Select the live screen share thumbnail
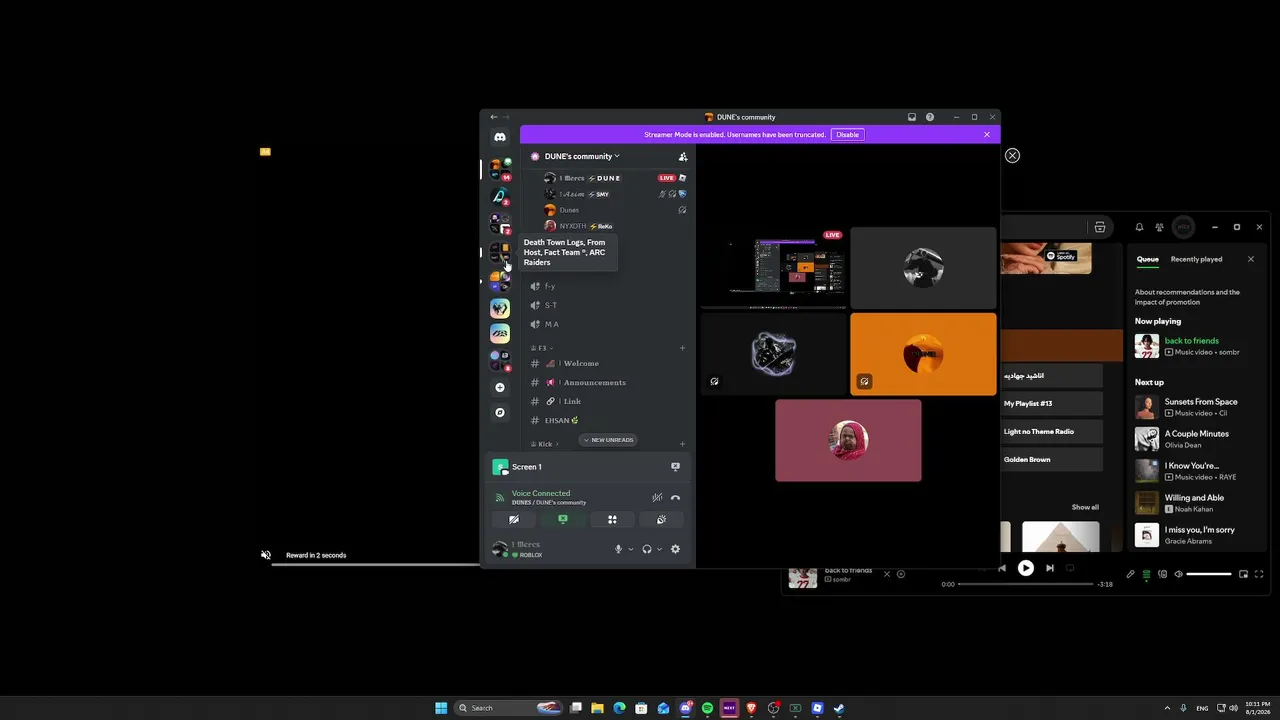 774,268
